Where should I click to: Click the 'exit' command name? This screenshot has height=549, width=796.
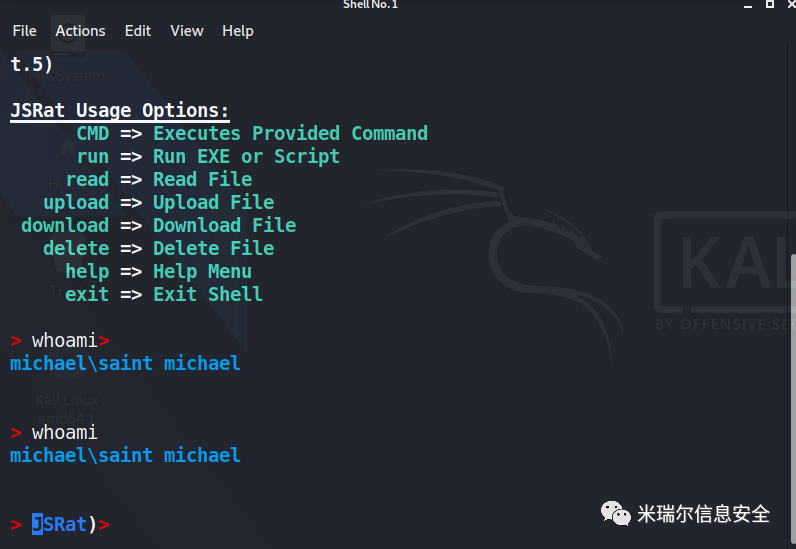click(x=87, y=295)
